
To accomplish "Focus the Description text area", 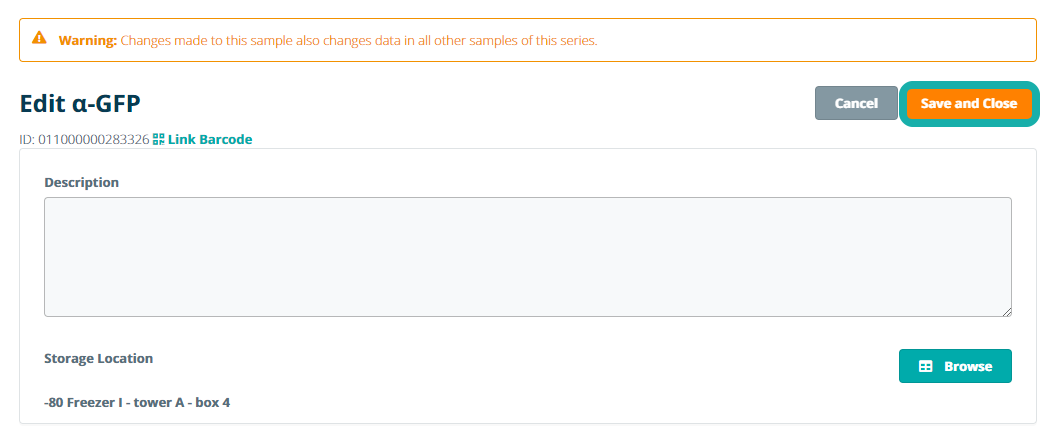I will [527, 257].
